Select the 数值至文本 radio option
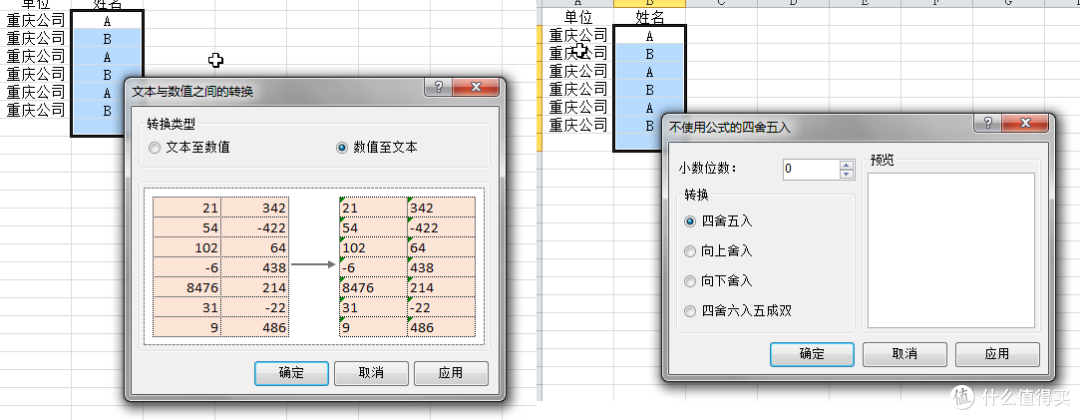Screen dimensions: 1080x420 [377, 147]
